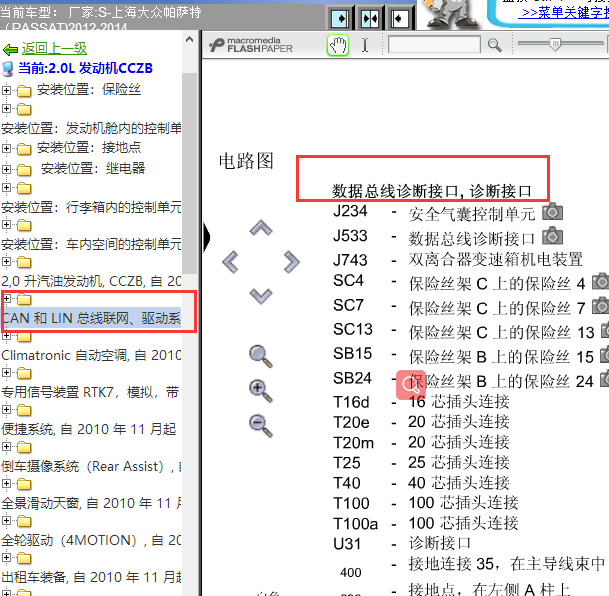Expand the CAN 和 LIN 总线联网 node
Image resolution: width=609 pixels, height=596 pixels.
(x=6, y=298)
